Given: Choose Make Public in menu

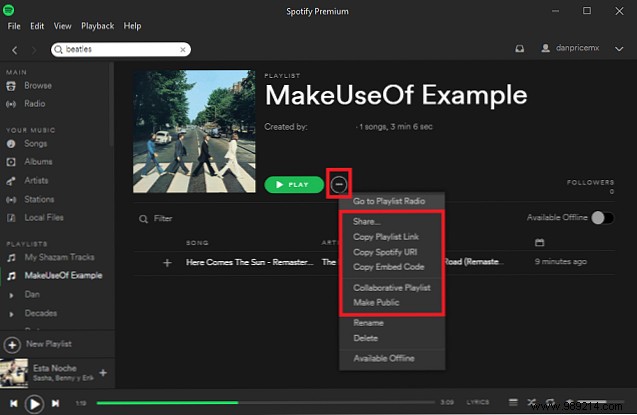Looking at the screenshot, I should (x=392, y=303).
